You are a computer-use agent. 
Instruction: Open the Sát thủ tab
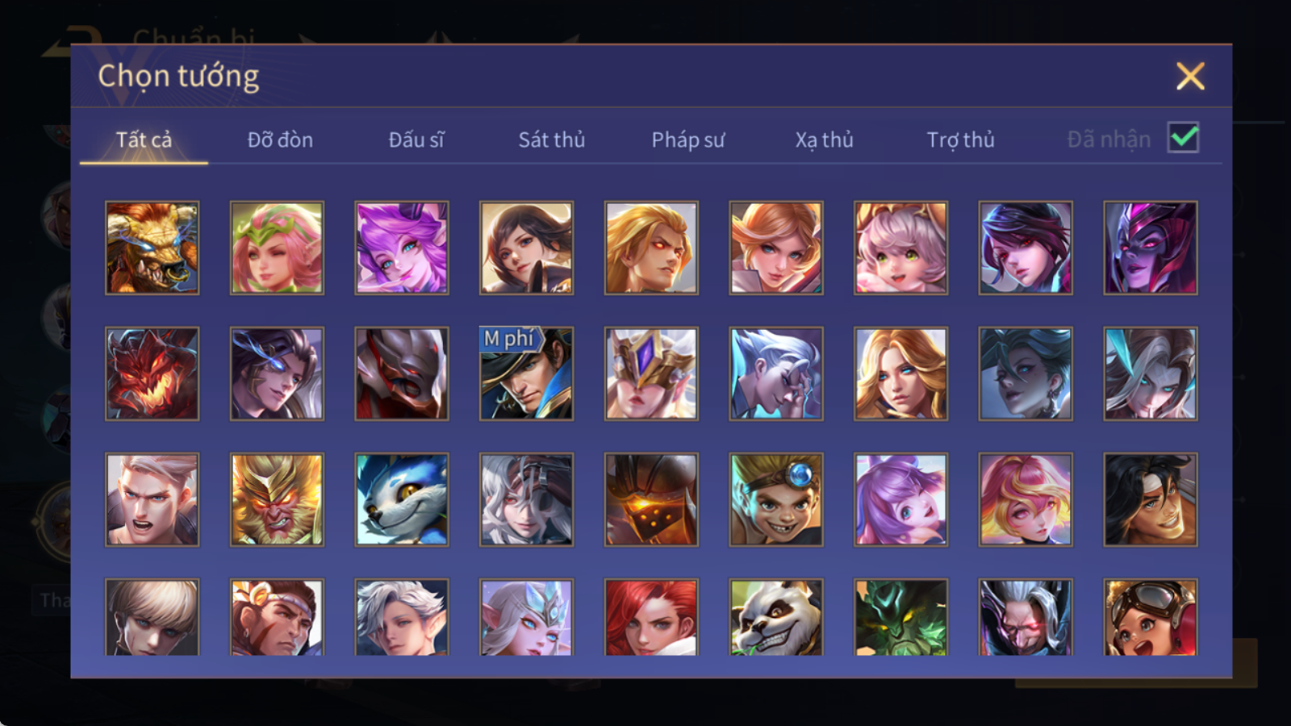[551, 140]
